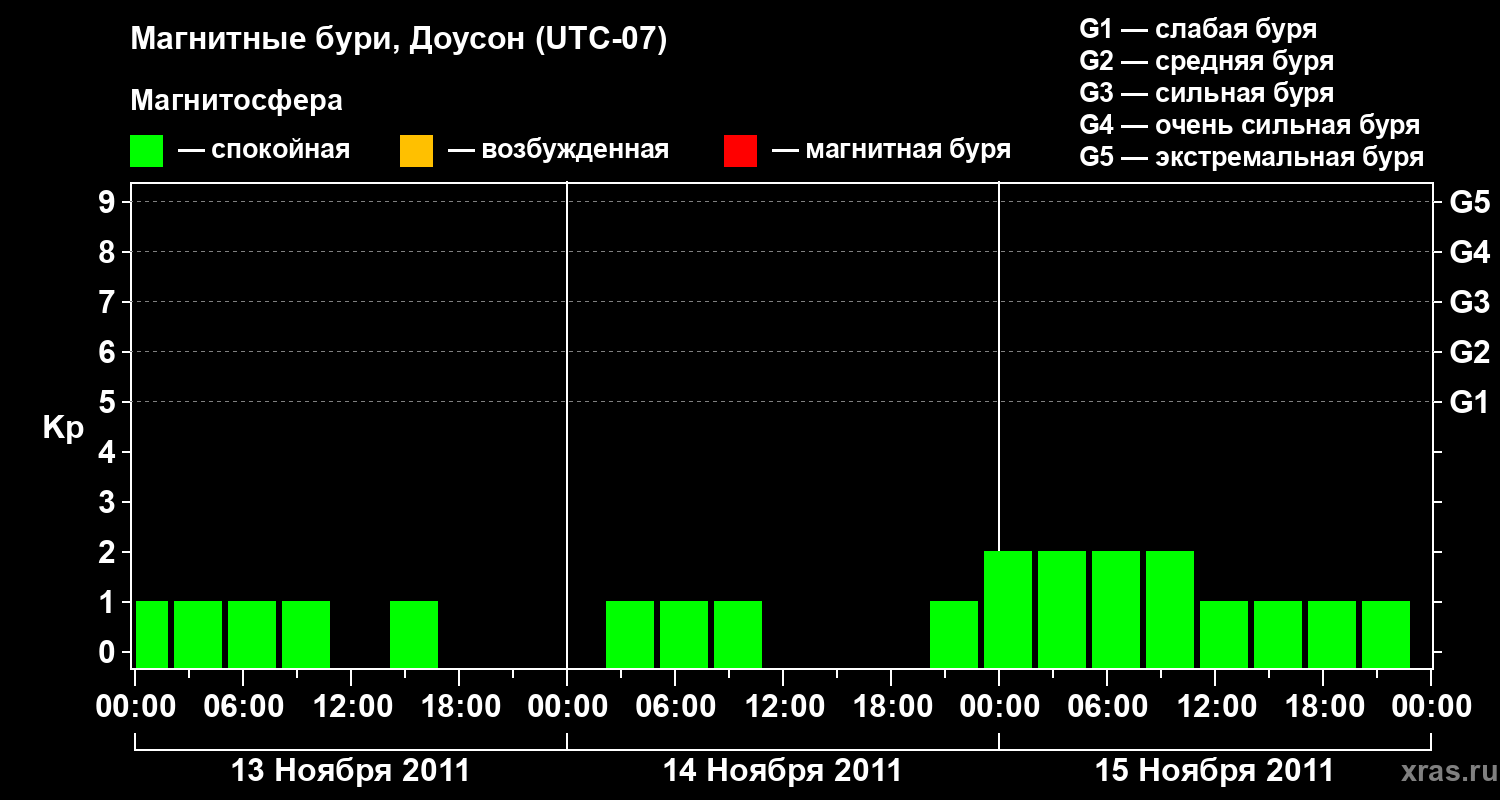Click the Kp 2 bar spanning midnight into 15 Ноября
The height and width of the screenshot is (800, 1500).
[x=1008, y=609]
